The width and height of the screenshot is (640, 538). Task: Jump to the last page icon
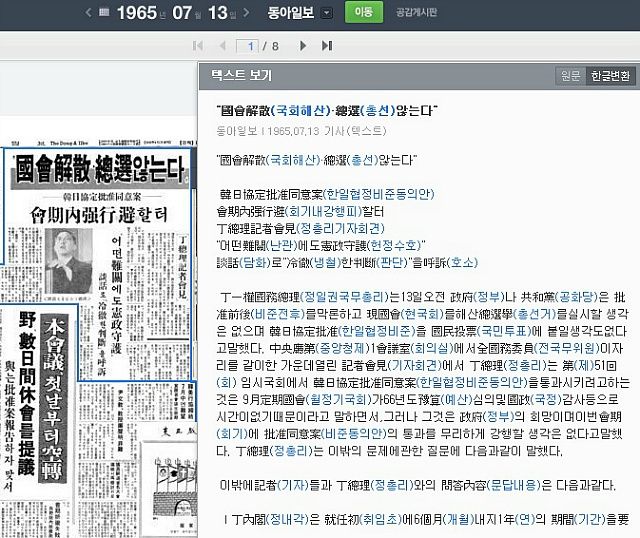[x=327, y=46]
